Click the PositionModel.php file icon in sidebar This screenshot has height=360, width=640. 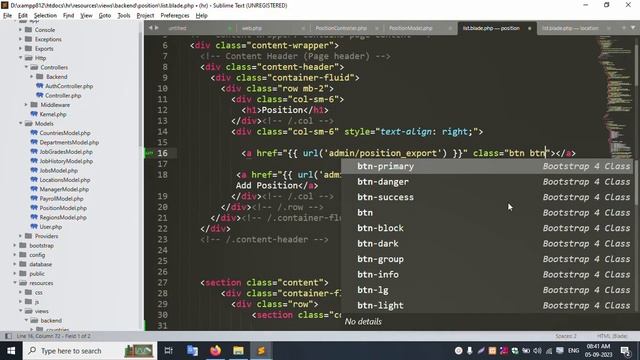coord(34,208)
